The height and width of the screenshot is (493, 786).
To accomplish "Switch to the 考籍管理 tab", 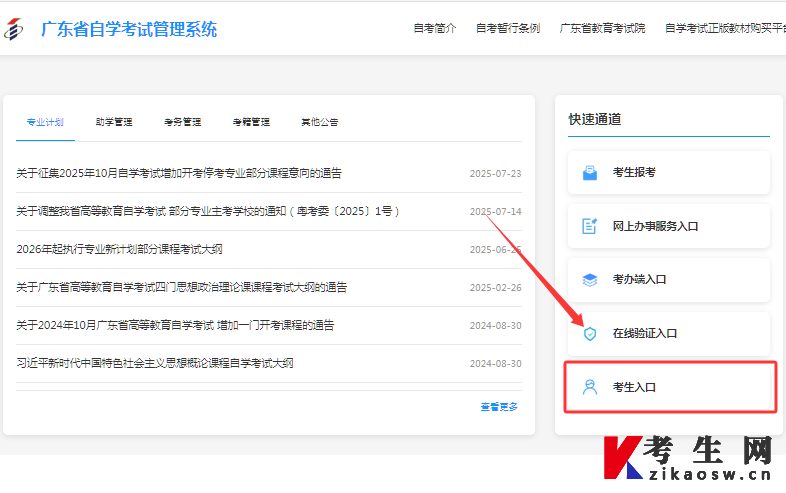I will pyautogui.click(x=251, y=122).
